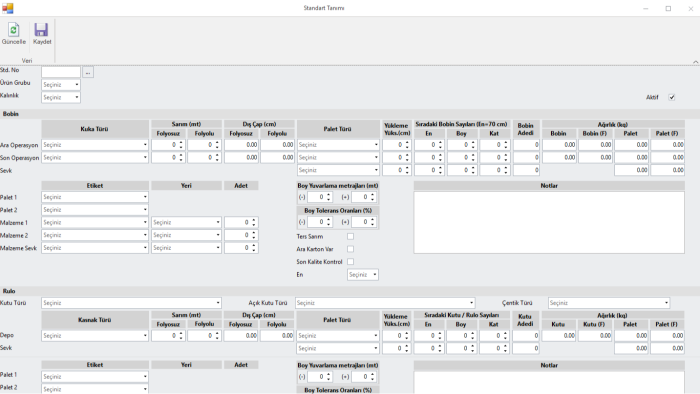Viewport: 700px width, 394px height.
Task: Click Depo Ağırlık Kutu (F) field
Action: tap(595, 336)
